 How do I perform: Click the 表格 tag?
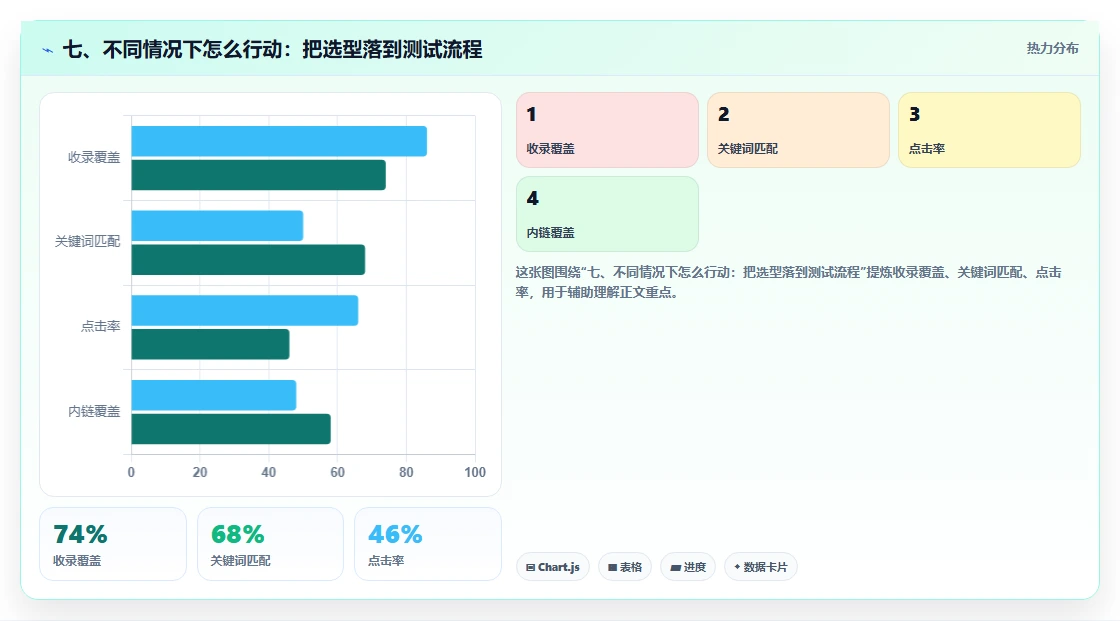pos(625,567)
